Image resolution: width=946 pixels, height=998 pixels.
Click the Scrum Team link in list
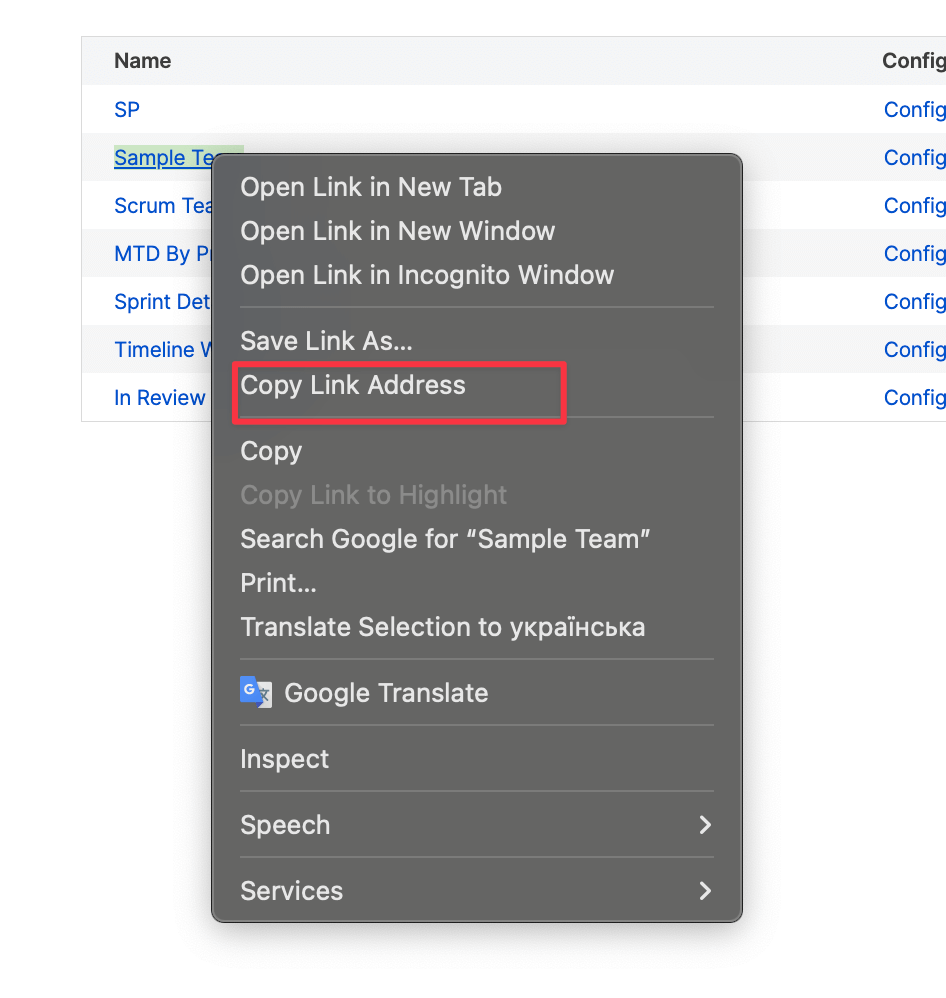click(x=162, y=205)
